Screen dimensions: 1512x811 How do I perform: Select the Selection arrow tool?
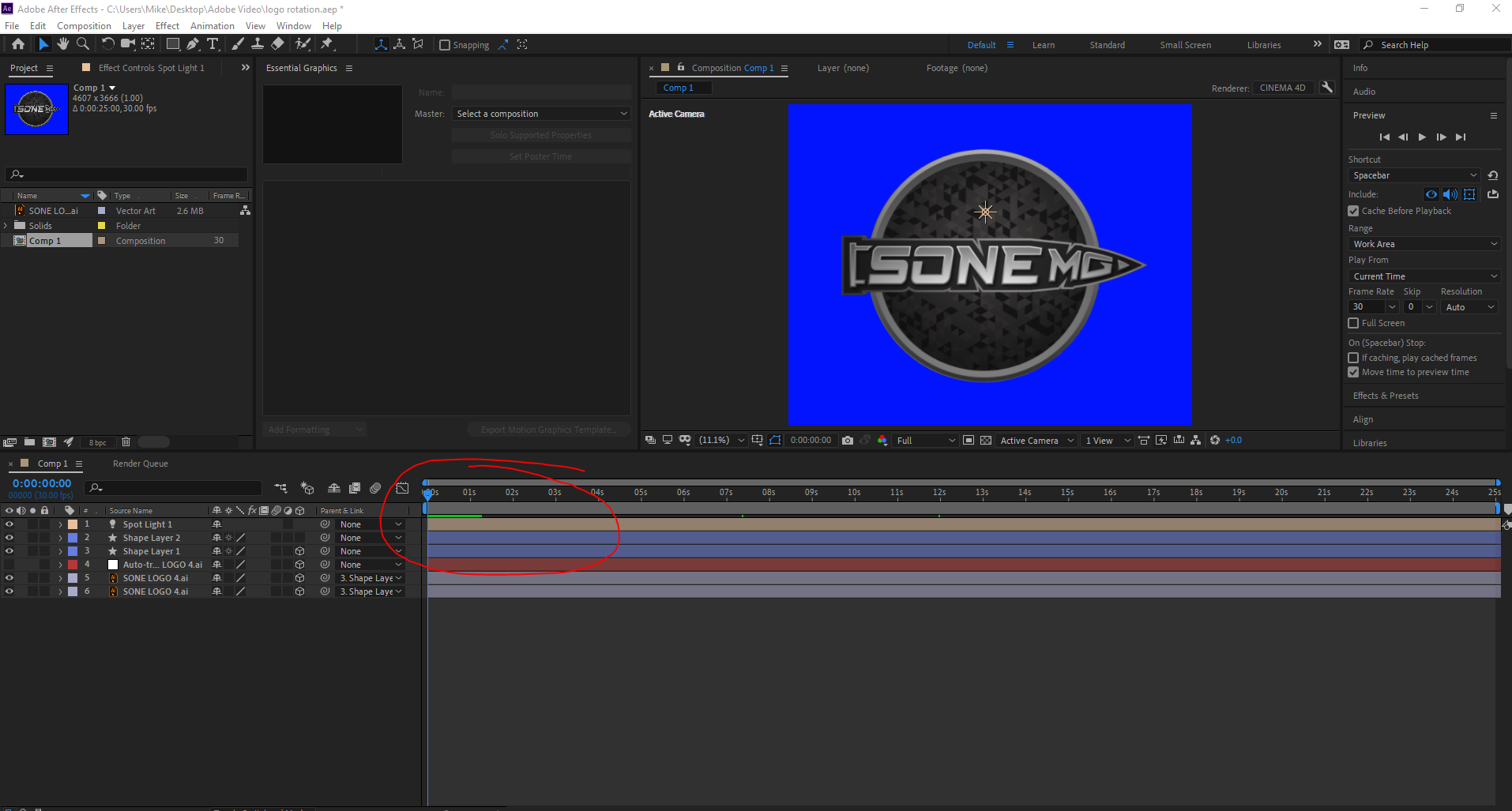pos(43,44)
